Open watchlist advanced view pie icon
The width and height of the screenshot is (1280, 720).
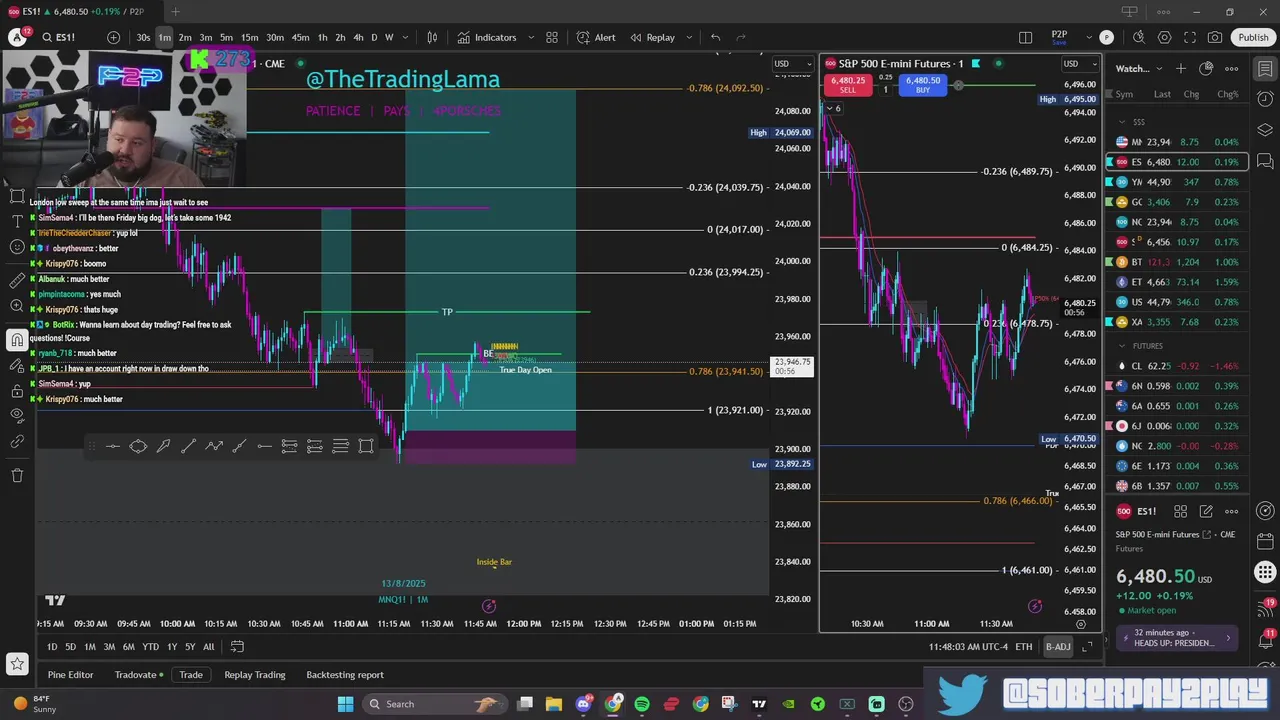pos(1206,68)
